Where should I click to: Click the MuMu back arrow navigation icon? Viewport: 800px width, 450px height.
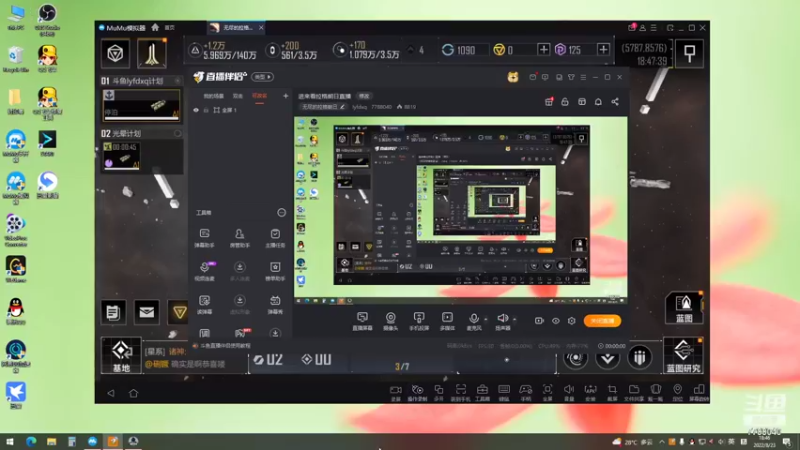[111, 393]
